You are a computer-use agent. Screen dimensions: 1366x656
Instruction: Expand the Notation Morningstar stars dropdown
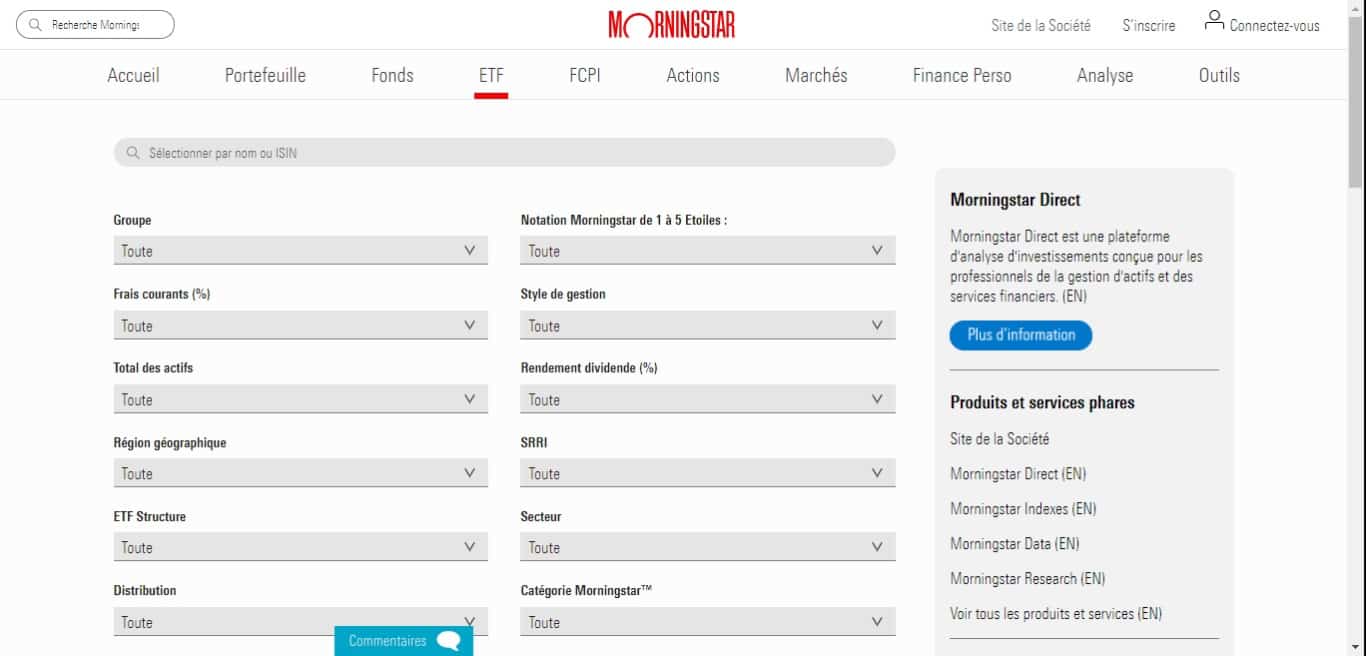pyautogui.click(x=707, y=251)
